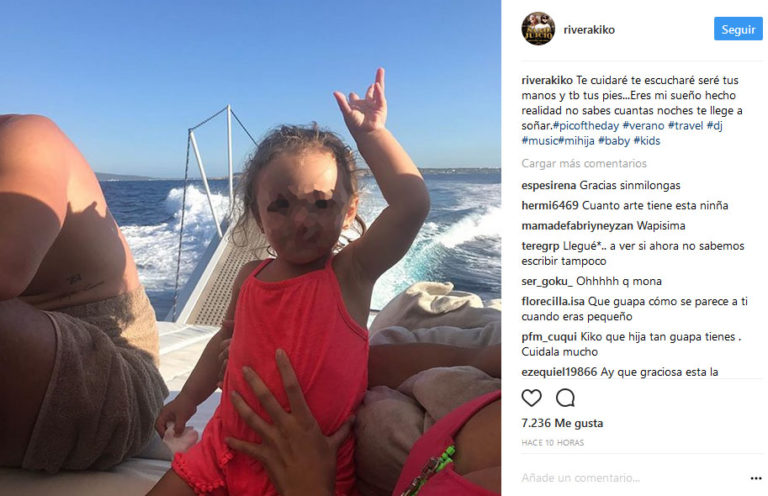
Task: Open the three-dot options menu
Action: coord(756,478)
